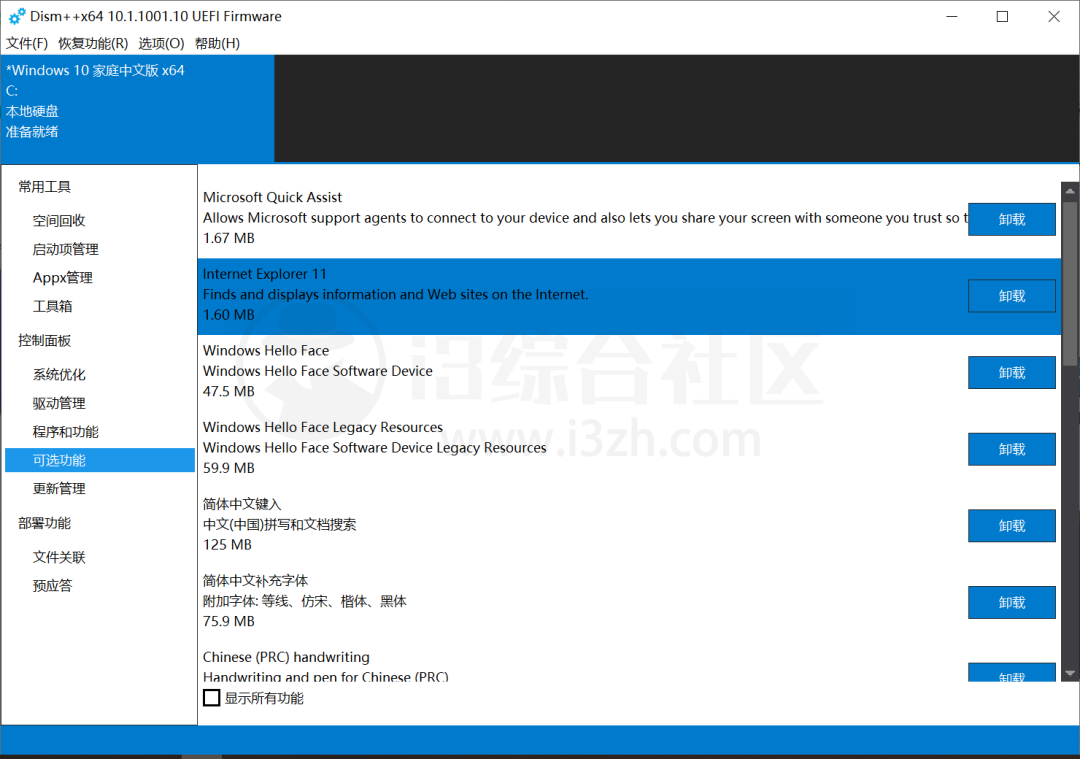1080x759 pixels.
Task: Open the 文件(F) menu
Action: [27, 43]
